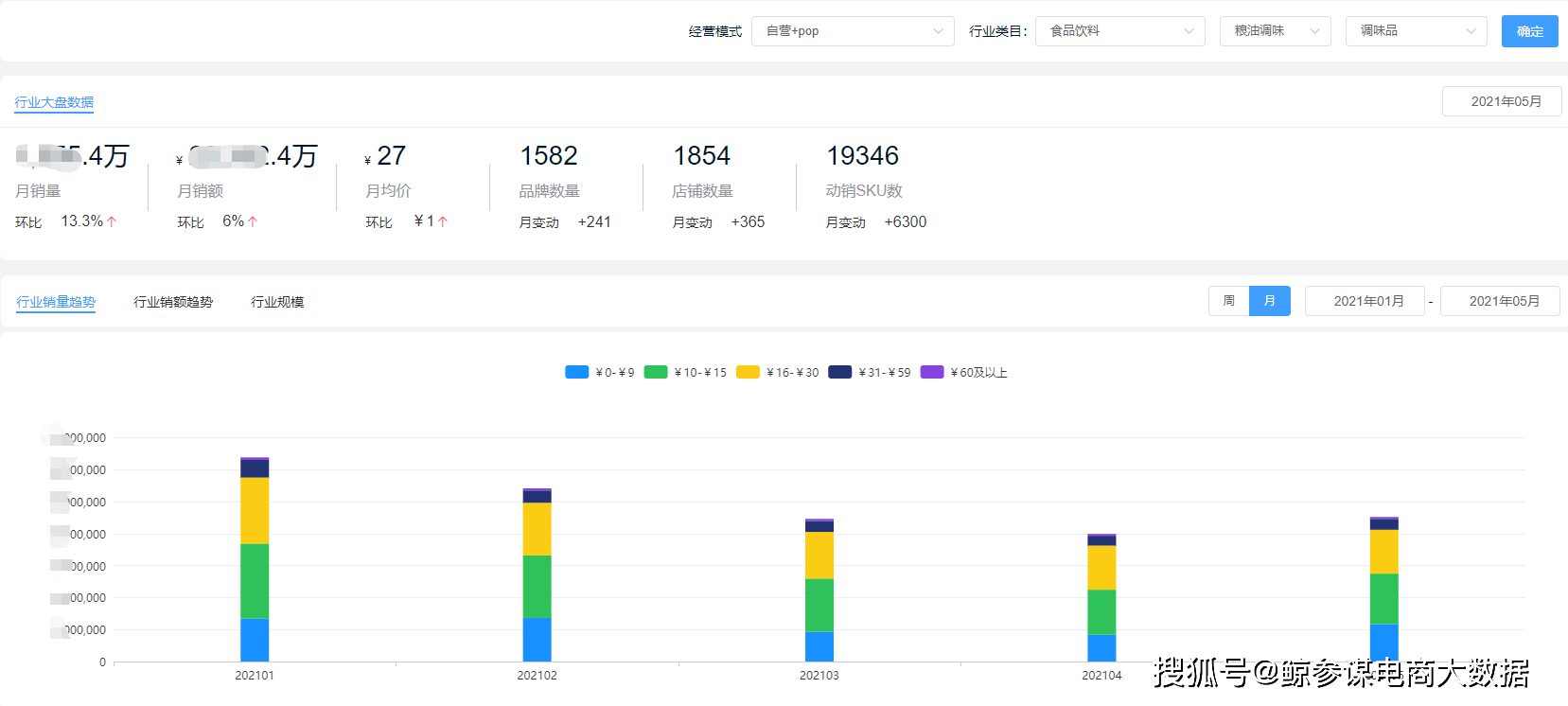The image size is (1568, 706).
Task: Click the 确定 confirm button
Action: click(1529, 31)
